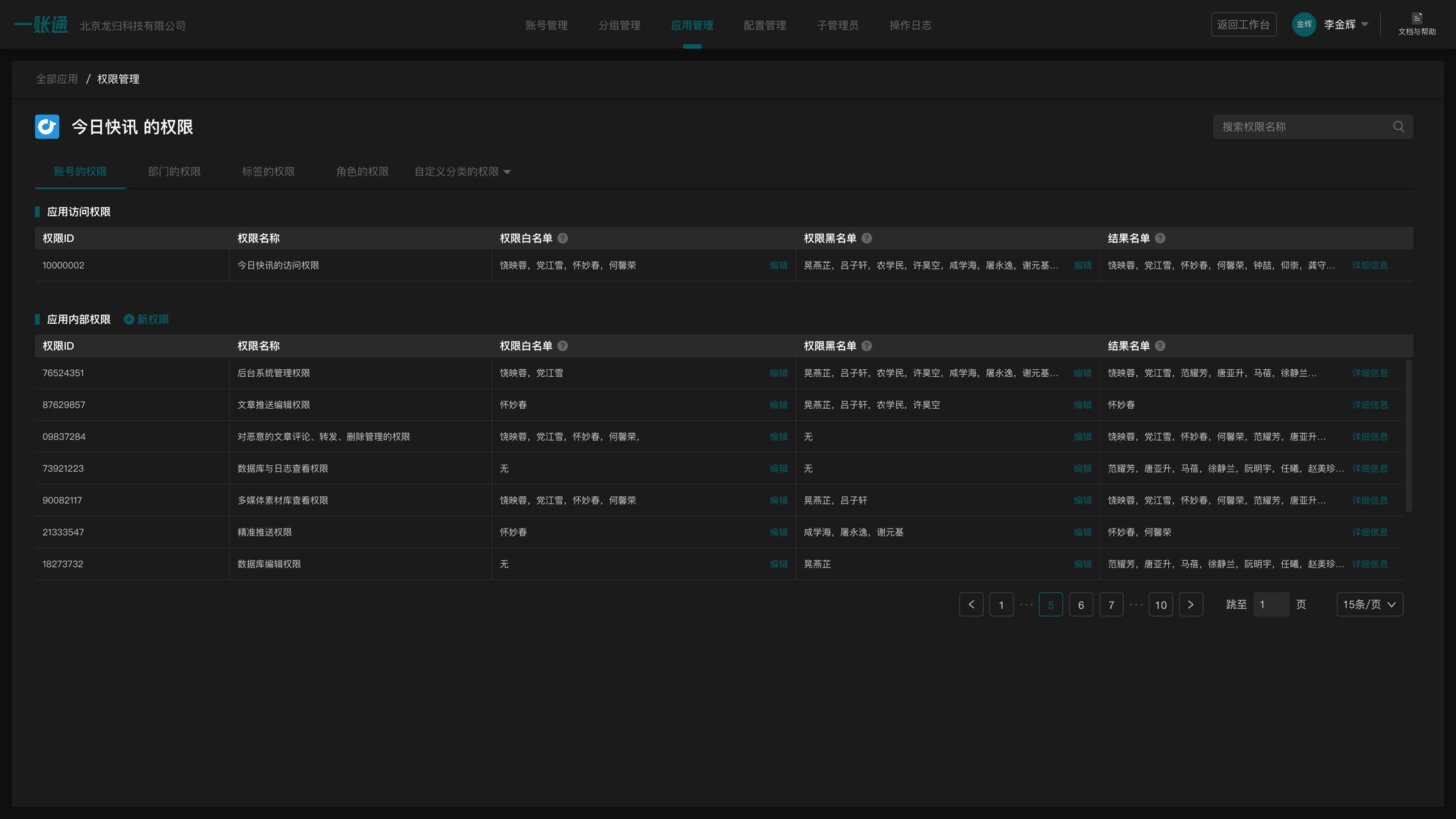
Task: Click the 今日快讯 app logo icon
Action: tap(47, 127)
